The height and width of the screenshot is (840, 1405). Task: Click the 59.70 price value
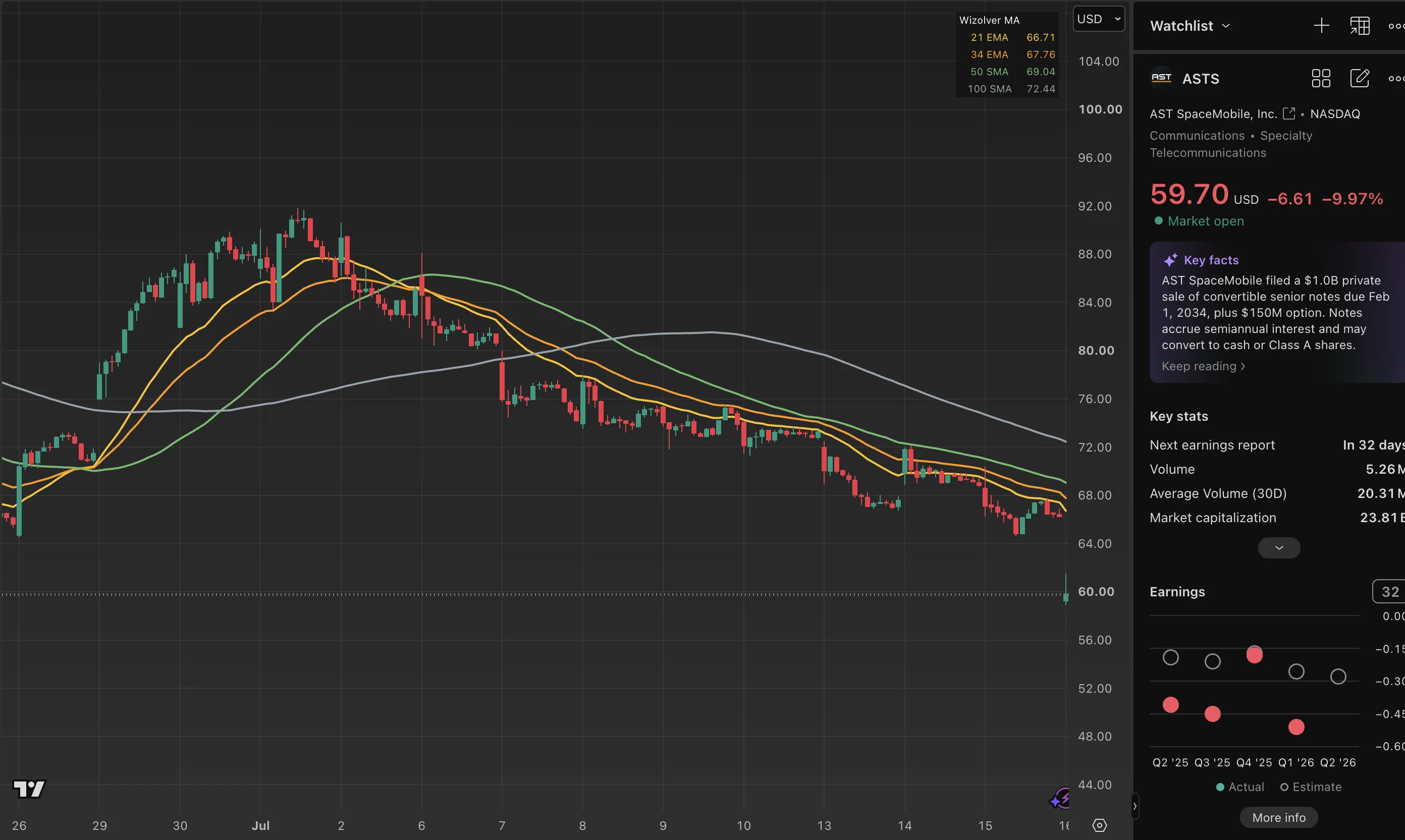point(1190,194)
